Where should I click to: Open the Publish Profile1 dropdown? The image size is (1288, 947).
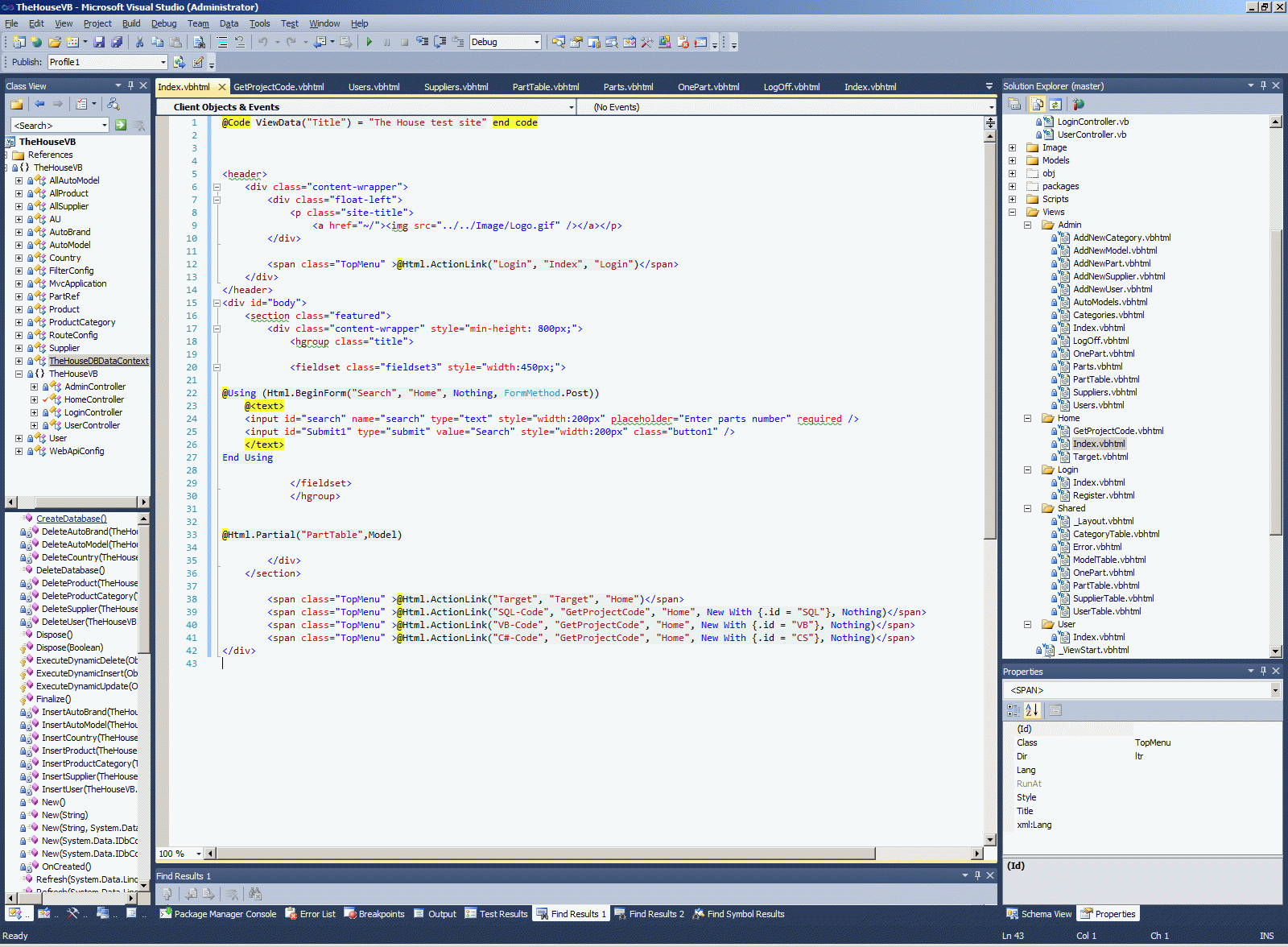point(163,62)
